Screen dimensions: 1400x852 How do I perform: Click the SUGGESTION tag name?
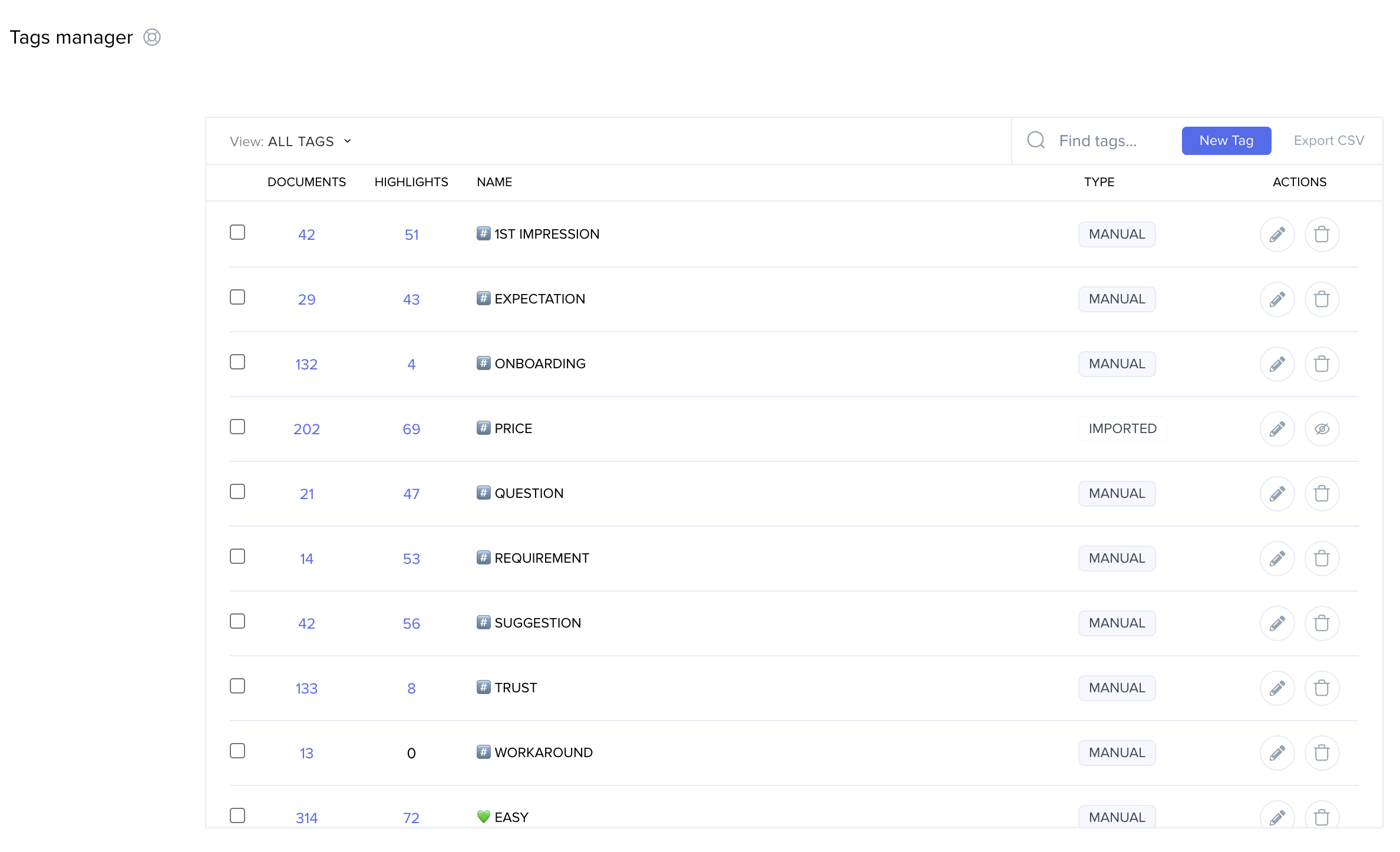coord(537,623)
